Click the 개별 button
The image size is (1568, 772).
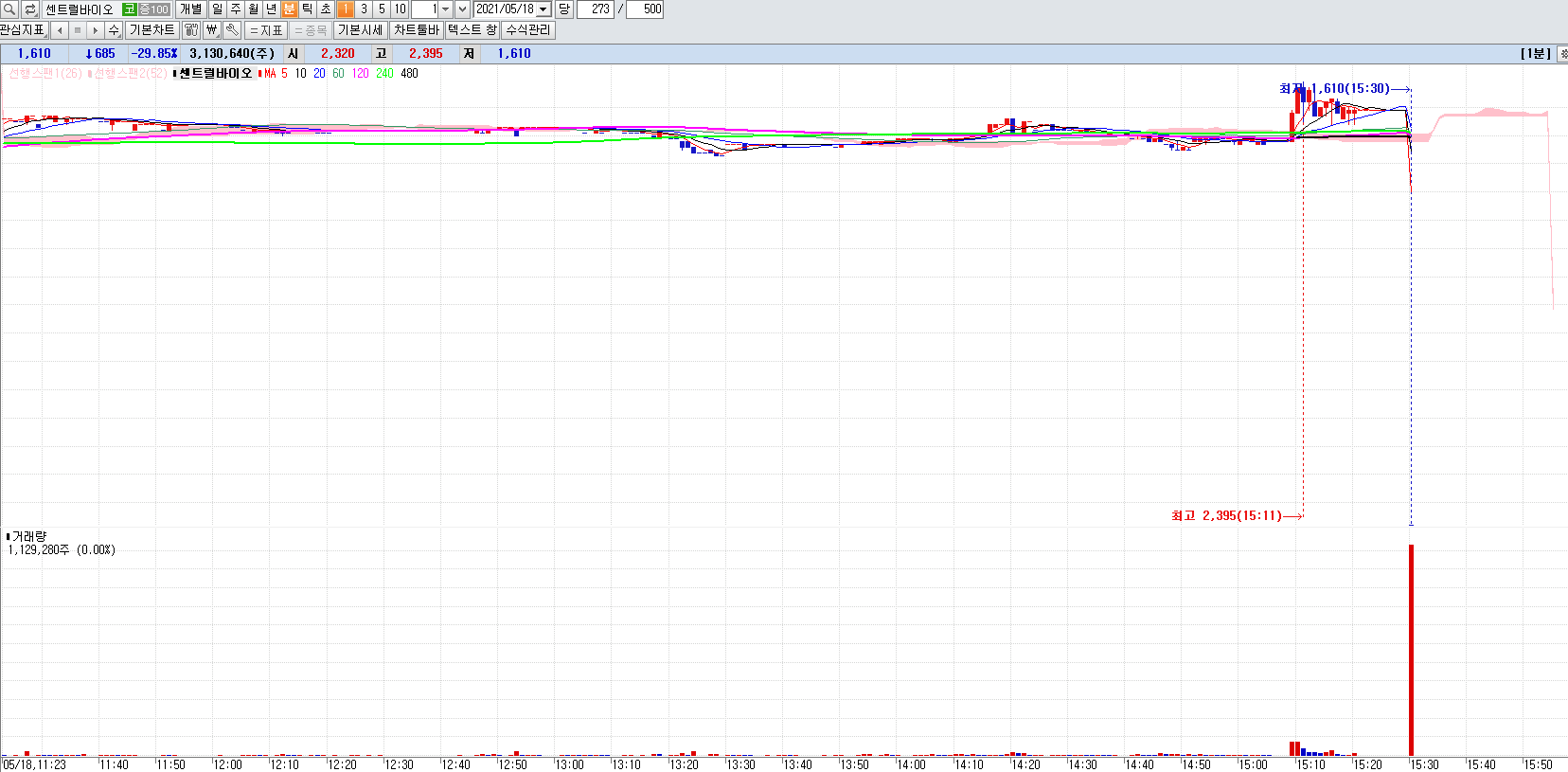coord(190,9)
